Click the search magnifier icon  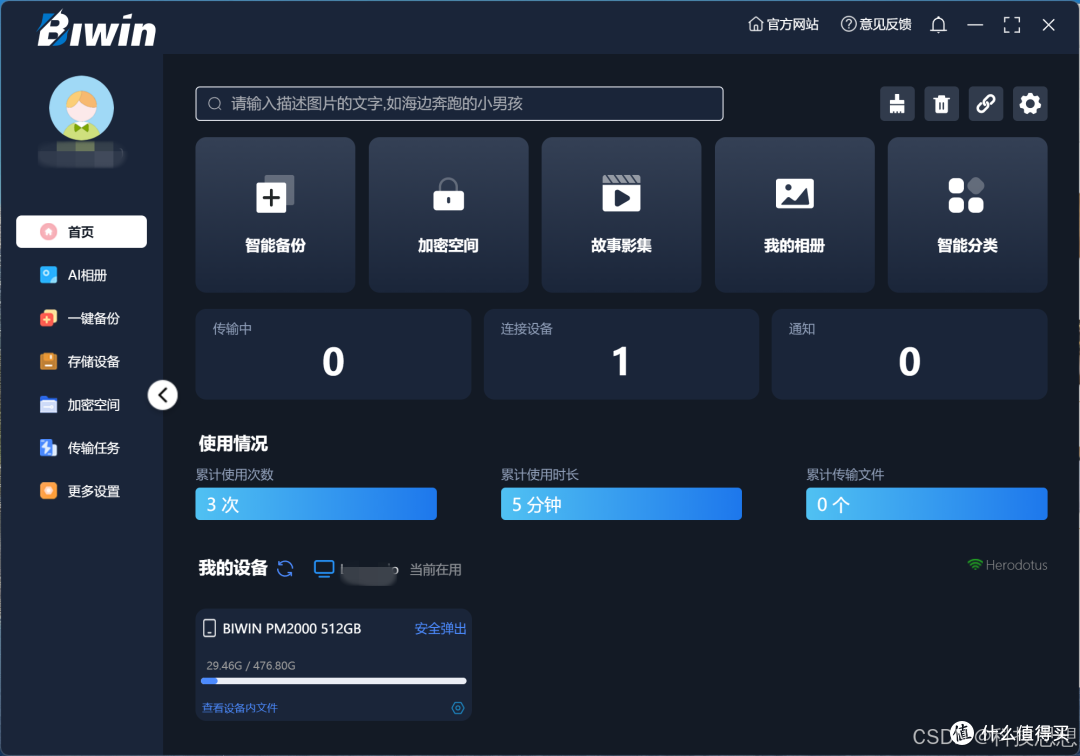[x=215, y=104]
